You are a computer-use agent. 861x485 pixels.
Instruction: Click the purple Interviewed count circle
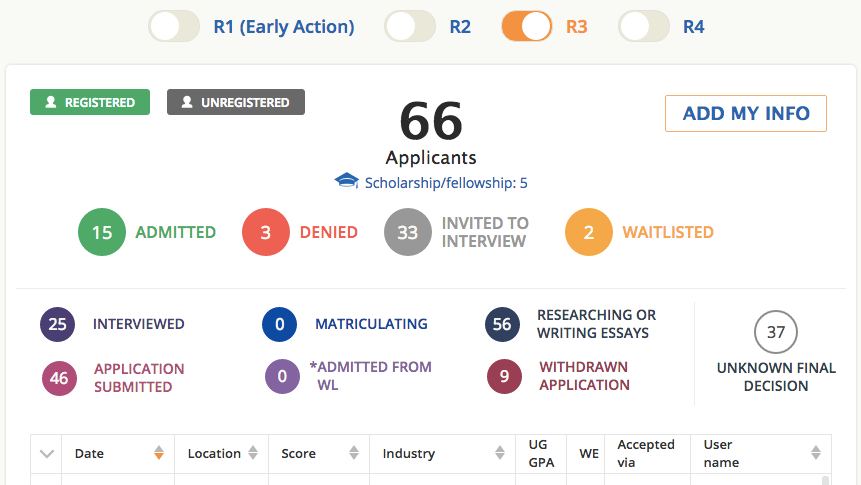(58, 324)
